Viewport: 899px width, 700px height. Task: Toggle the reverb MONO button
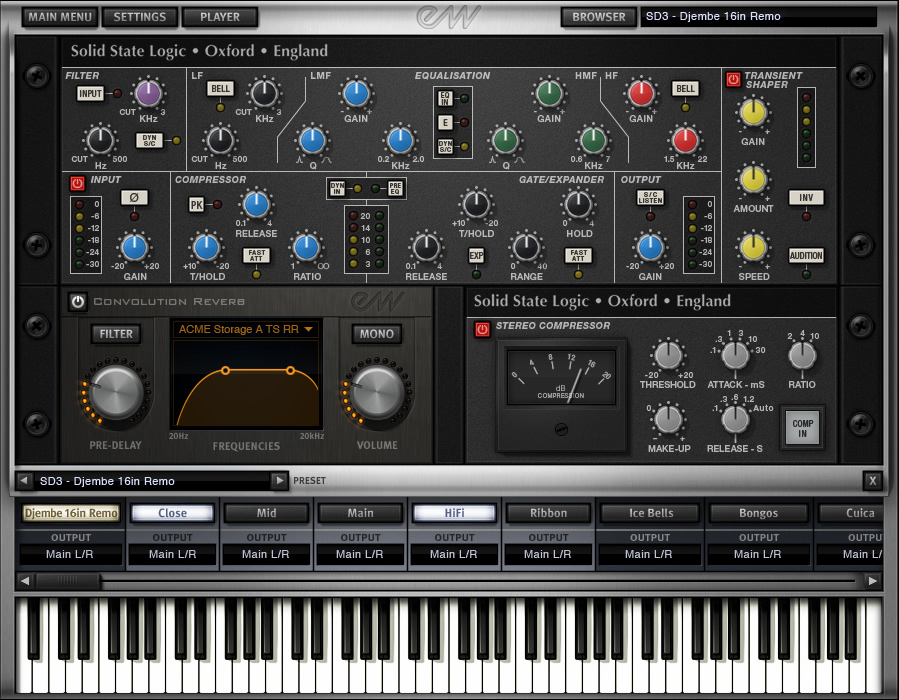coord(377,334)
